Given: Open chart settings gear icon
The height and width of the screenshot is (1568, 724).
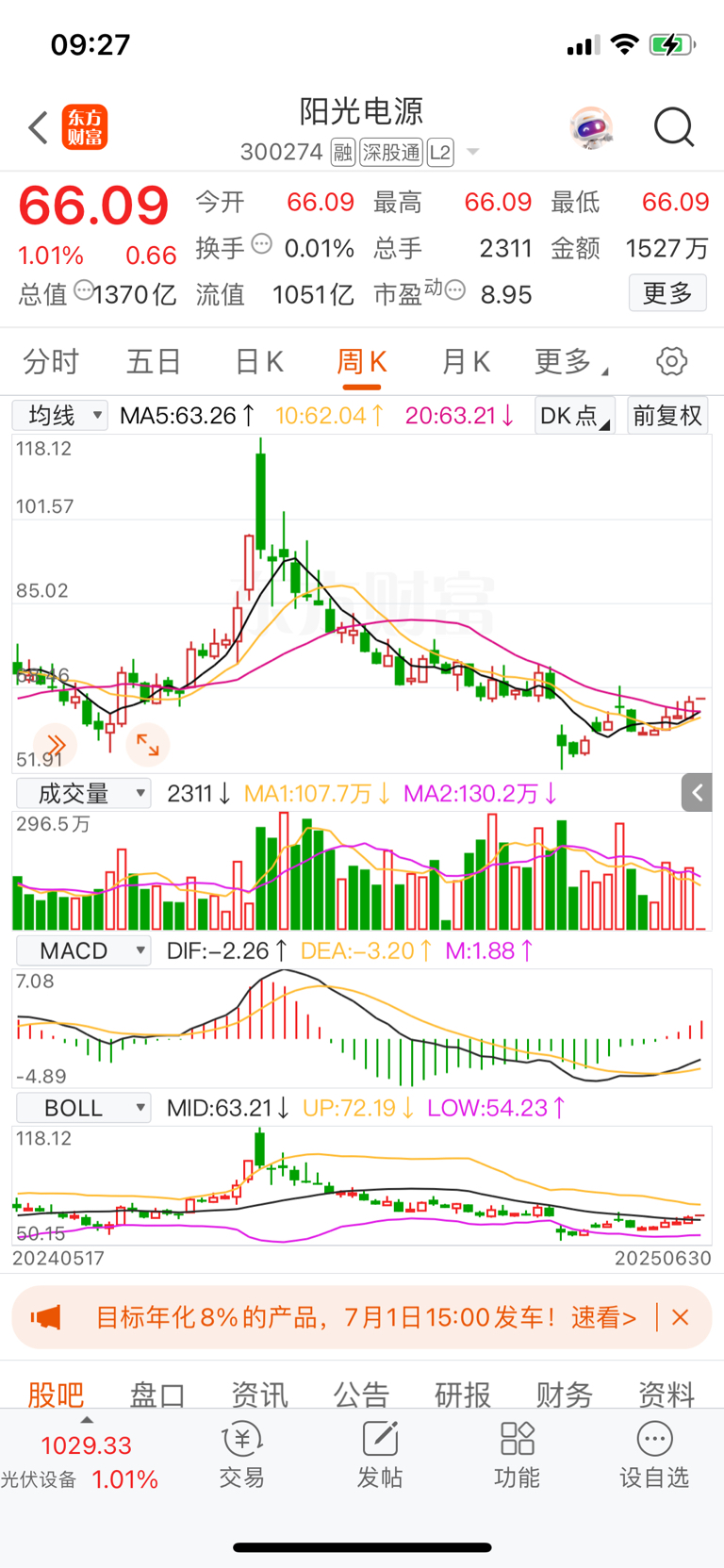Looking at the screenshot, I should [671, 361].
